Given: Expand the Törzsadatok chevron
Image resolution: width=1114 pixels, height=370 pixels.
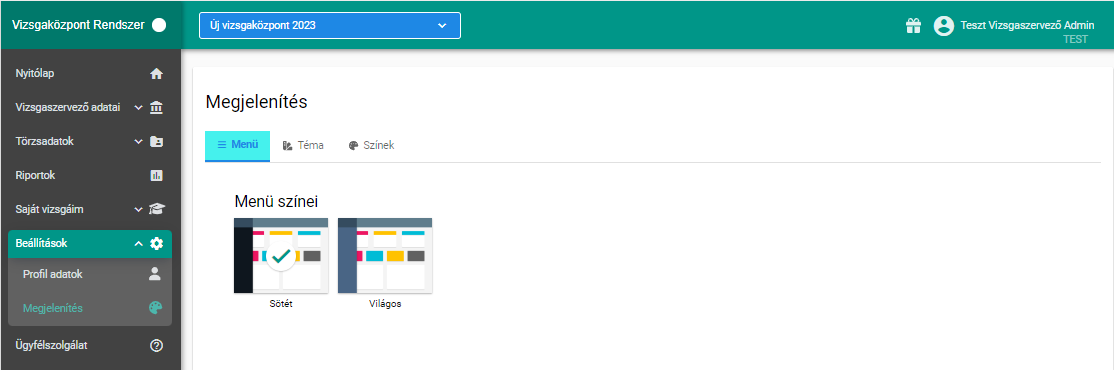Looking at the screenshot, I should [139, 141].
